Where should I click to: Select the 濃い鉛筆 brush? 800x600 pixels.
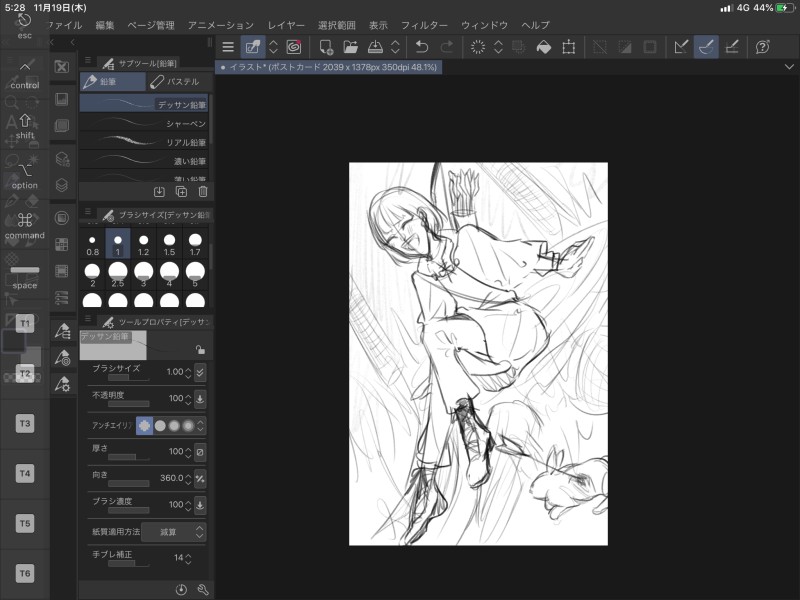pyautogui.click(x=144, y=161)
